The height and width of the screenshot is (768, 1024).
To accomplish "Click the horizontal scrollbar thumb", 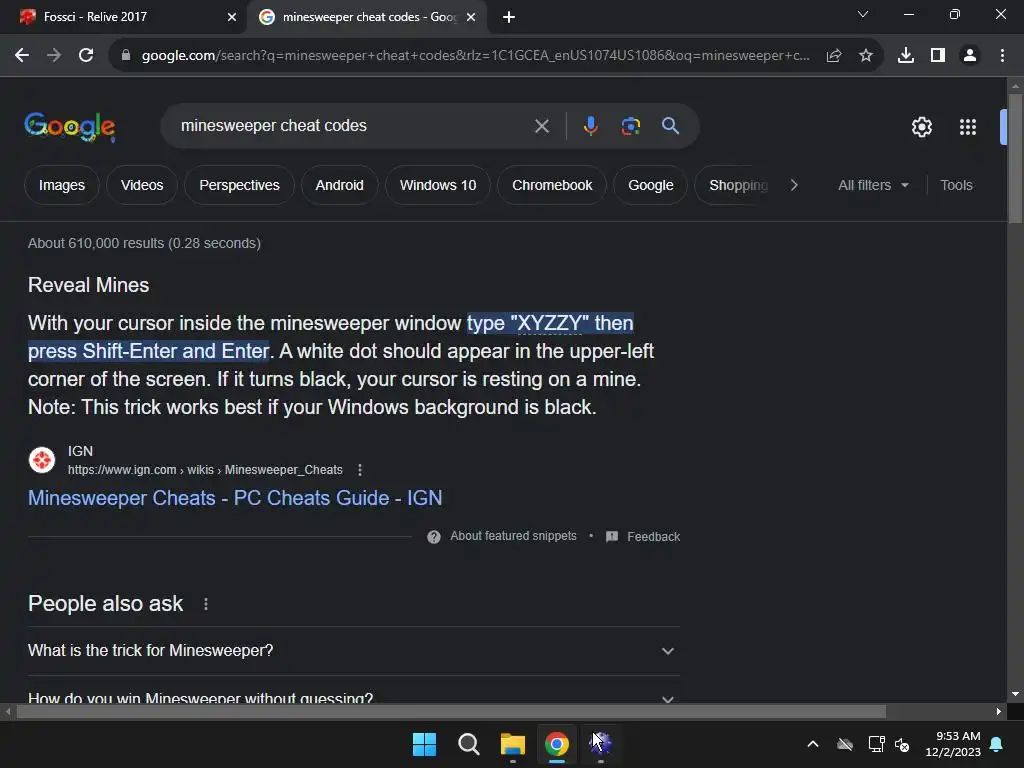I will pos(451,711).
